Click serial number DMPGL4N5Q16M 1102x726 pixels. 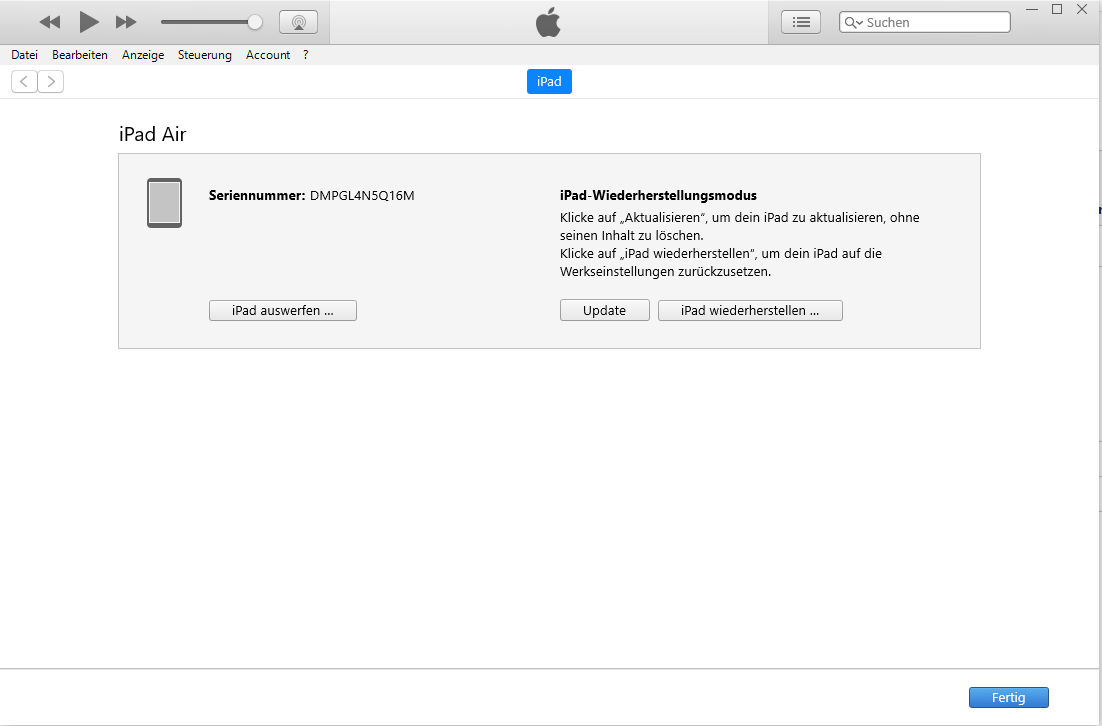(x=362, y=195)
